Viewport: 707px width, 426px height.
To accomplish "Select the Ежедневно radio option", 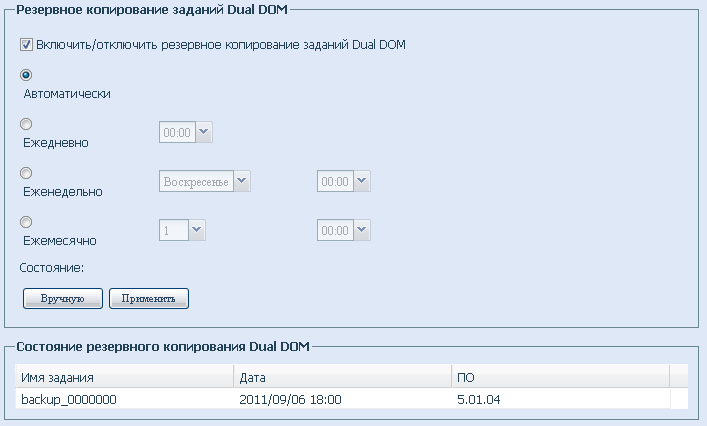I will coord(26,124).
